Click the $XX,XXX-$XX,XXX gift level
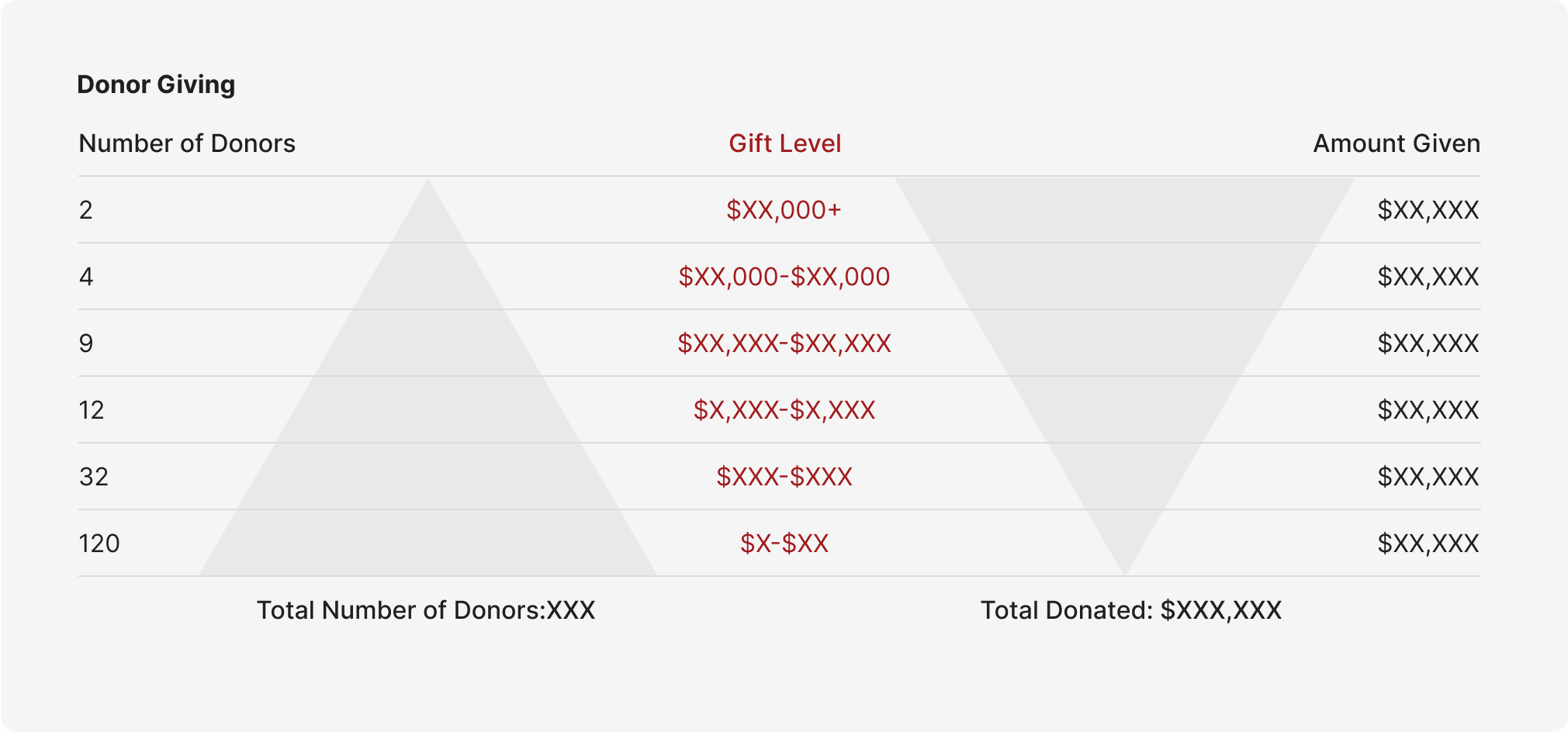The image size is (1568, 732). (x=784, y=344)
